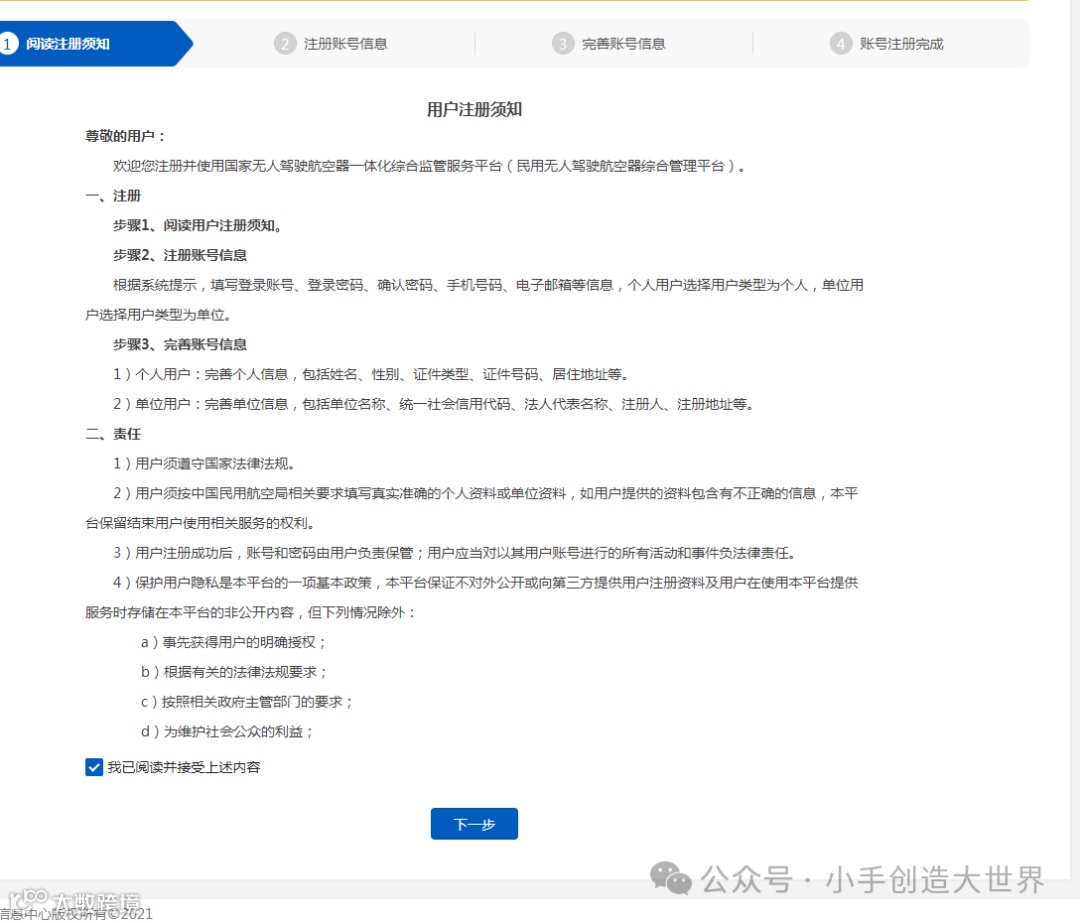The image size is (1080, 923).
Task: Click the 二、责任 section heading
Action: click(x=113, y=434)
